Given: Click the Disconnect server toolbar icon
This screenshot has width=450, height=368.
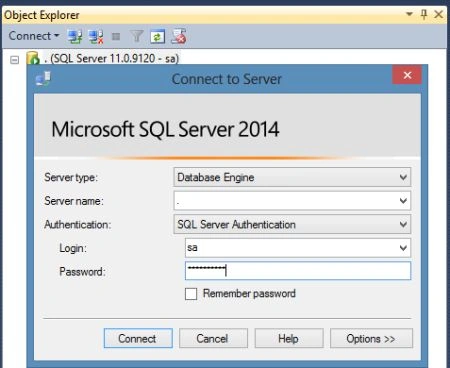Looking at the screenshot, I should 96,36.
